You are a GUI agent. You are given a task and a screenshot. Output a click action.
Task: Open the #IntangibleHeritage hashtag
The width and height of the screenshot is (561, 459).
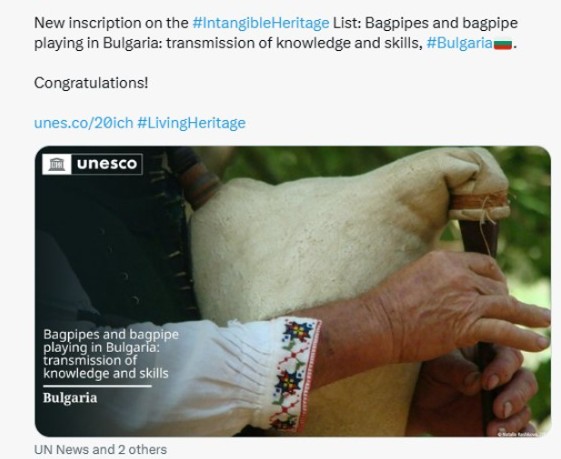(x=260, y=23)
